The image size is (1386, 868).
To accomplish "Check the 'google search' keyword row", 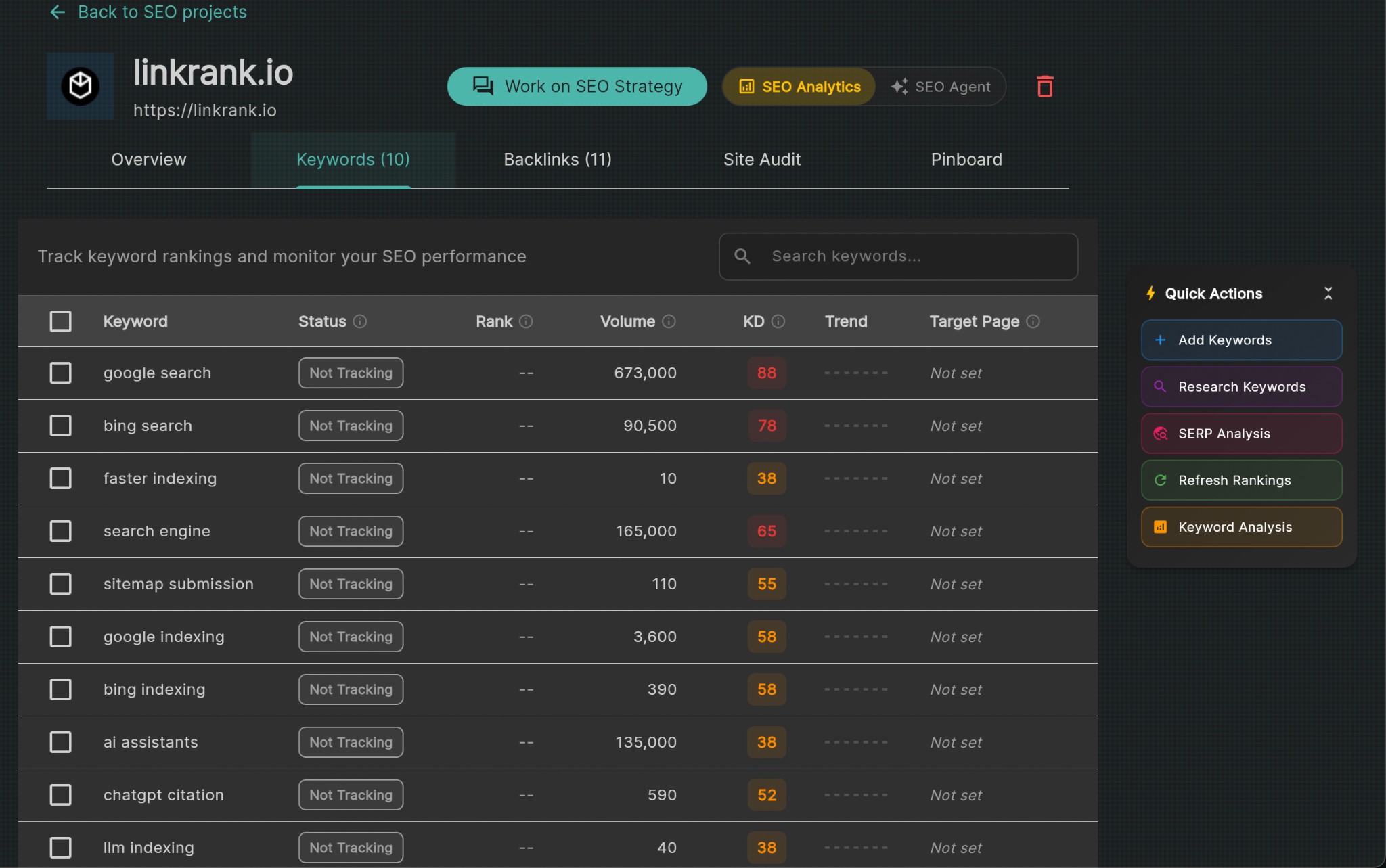I will pyautogui.click(x=61, y=373).
